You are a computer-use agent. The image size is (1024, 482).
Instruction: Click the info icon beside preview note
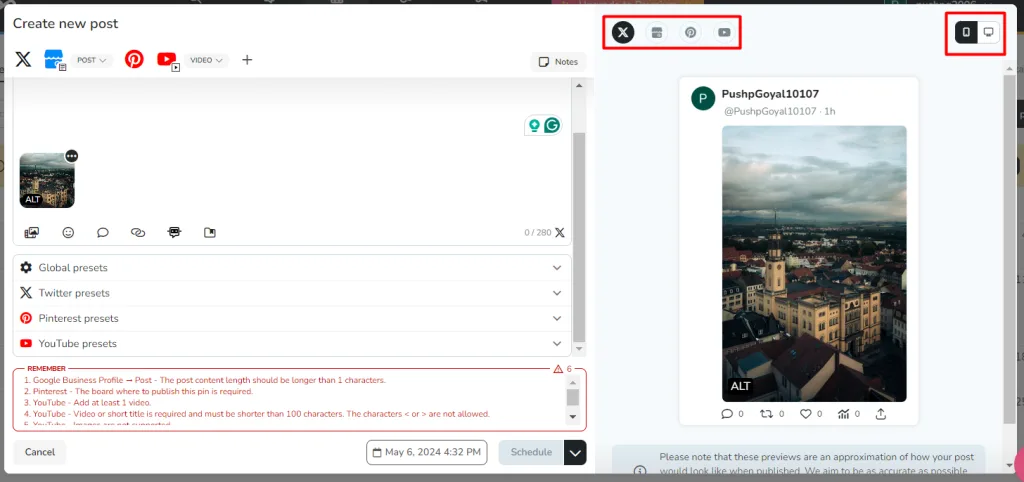click(x=641, y=470)
